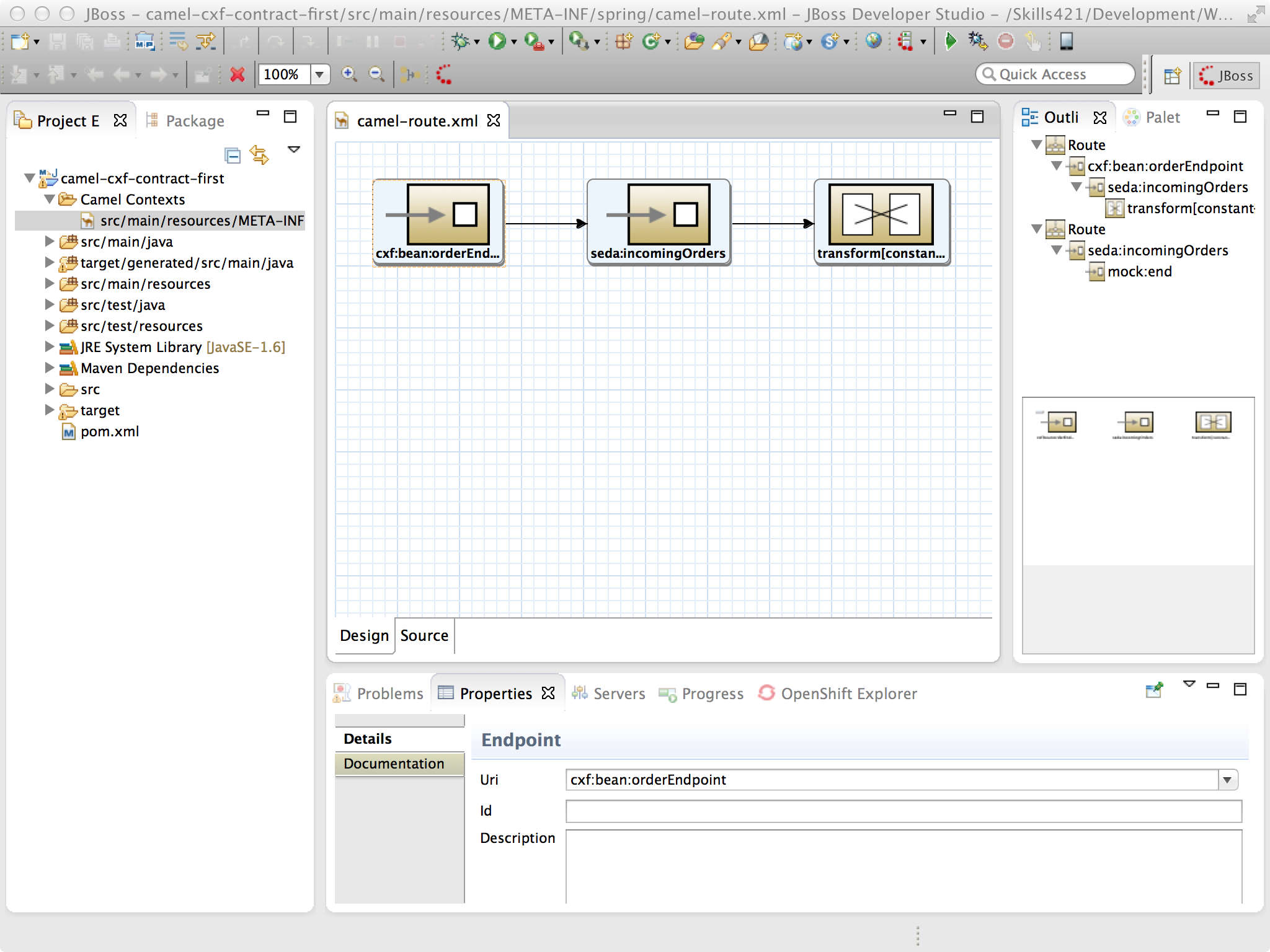Click the web browser globe icon
Screen dimensions: 1270x952
coord(873,42)
